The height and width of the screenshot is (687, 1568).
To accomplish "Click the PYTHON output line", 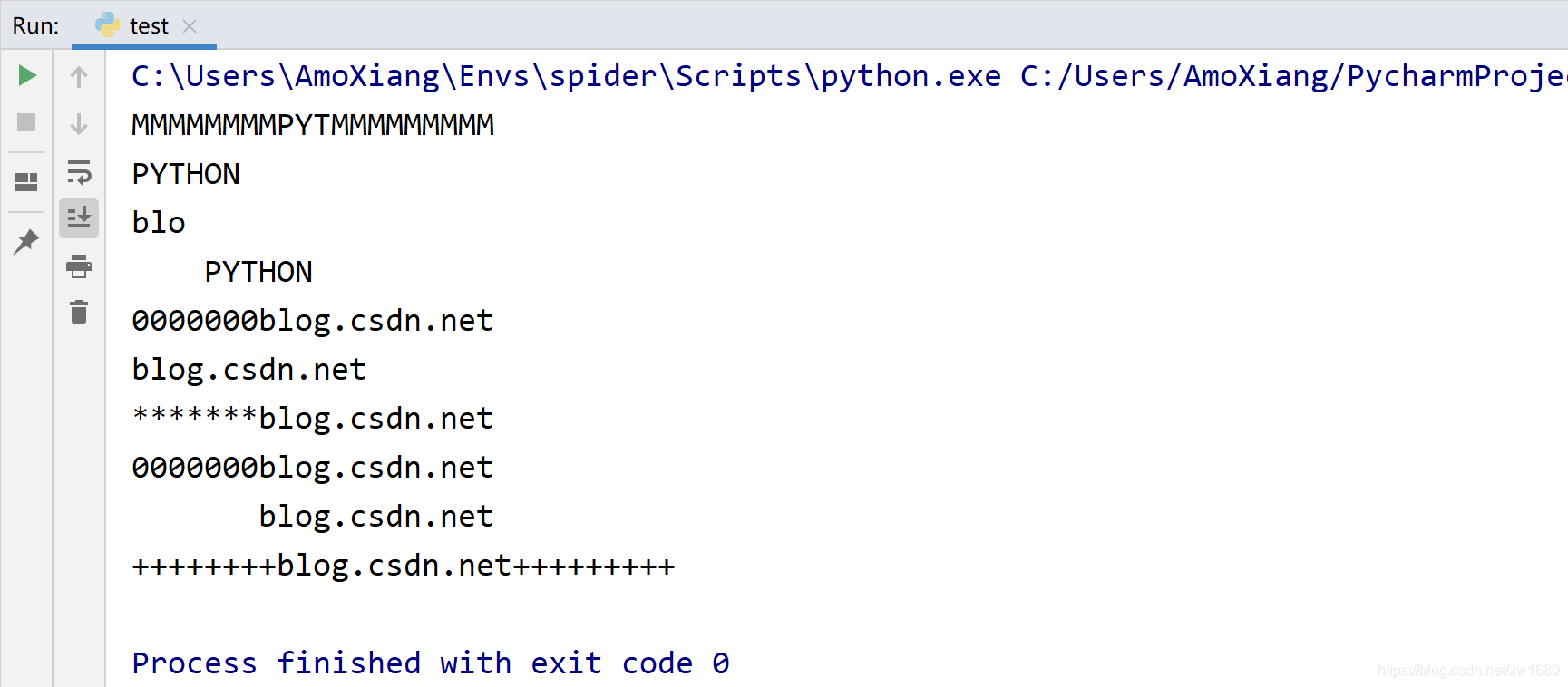I will click(185, 173).
